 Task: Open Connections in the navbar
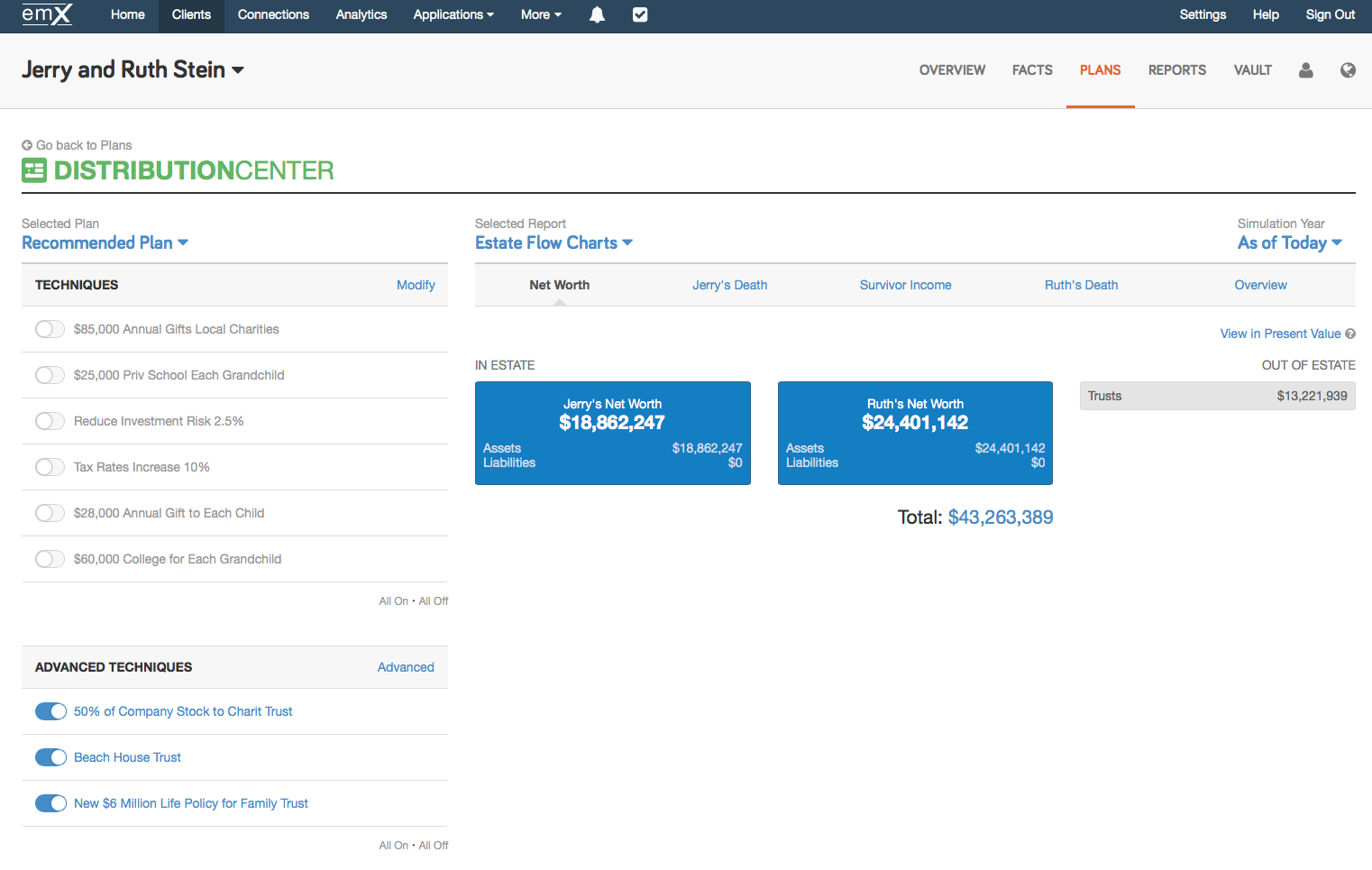[273, 14]
